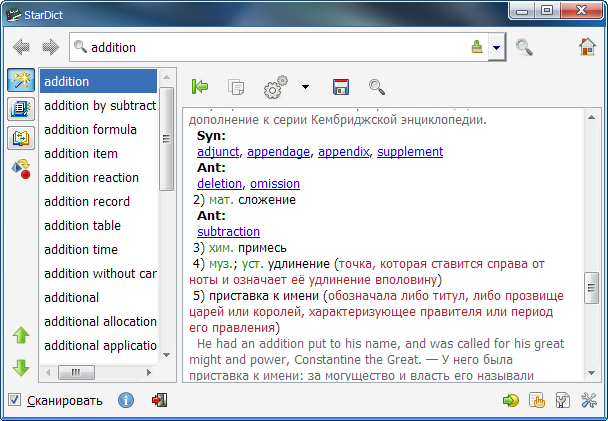This screenshot has width=608, height=421.
Task: Click the home icon in top toolbar
Action: [x=586, y=47]
